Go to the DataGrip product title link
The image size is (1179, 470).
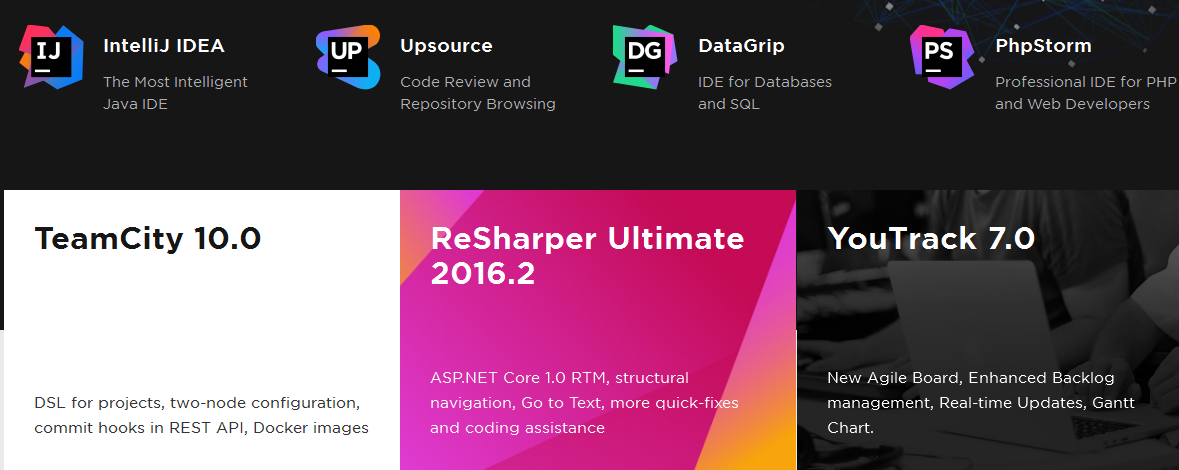741,46
